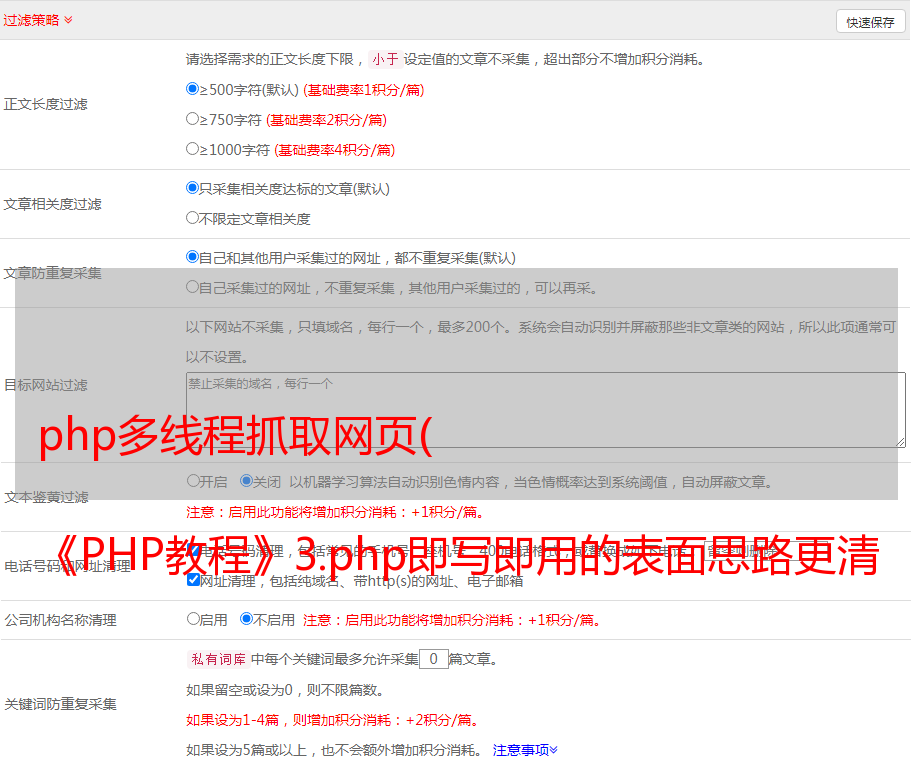This screenshot has height=768, width=912.
Task: Click the 文章相关度过滤 row label
Action: pyautogui.click(x=52, y=204)
